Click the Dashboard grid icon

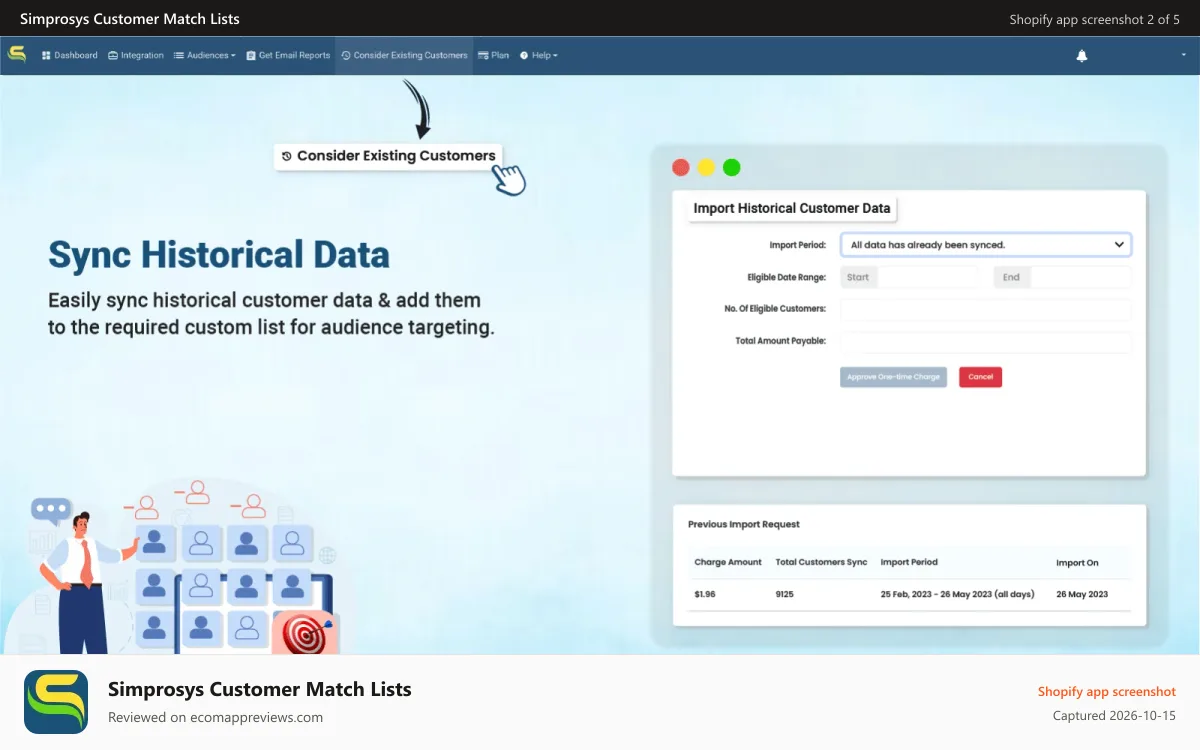pos(46,56)
